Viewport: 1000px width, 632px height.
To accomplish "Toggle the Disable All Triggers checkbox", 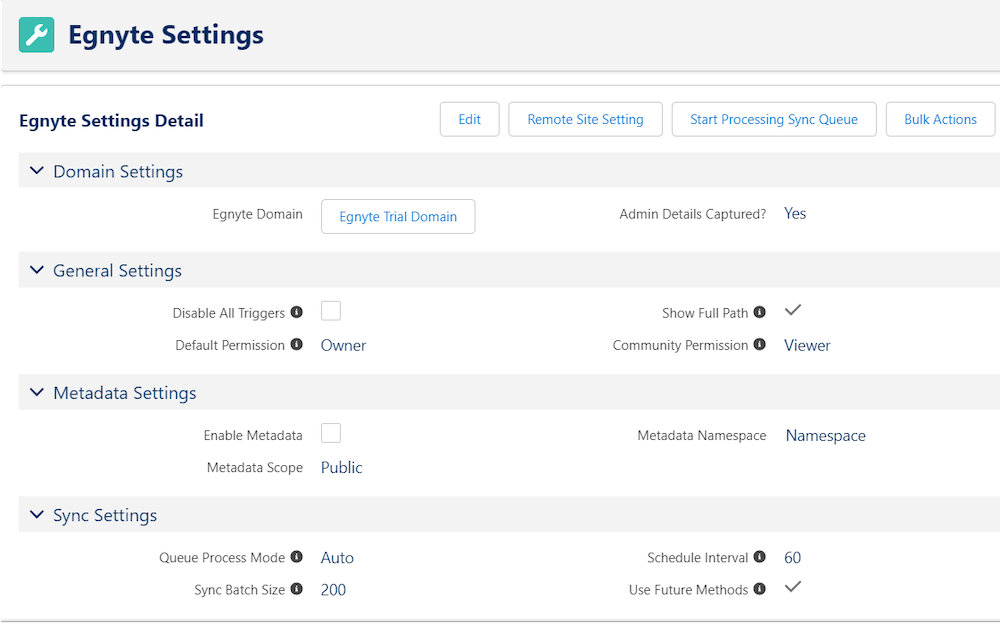I will tap(331, 311).
